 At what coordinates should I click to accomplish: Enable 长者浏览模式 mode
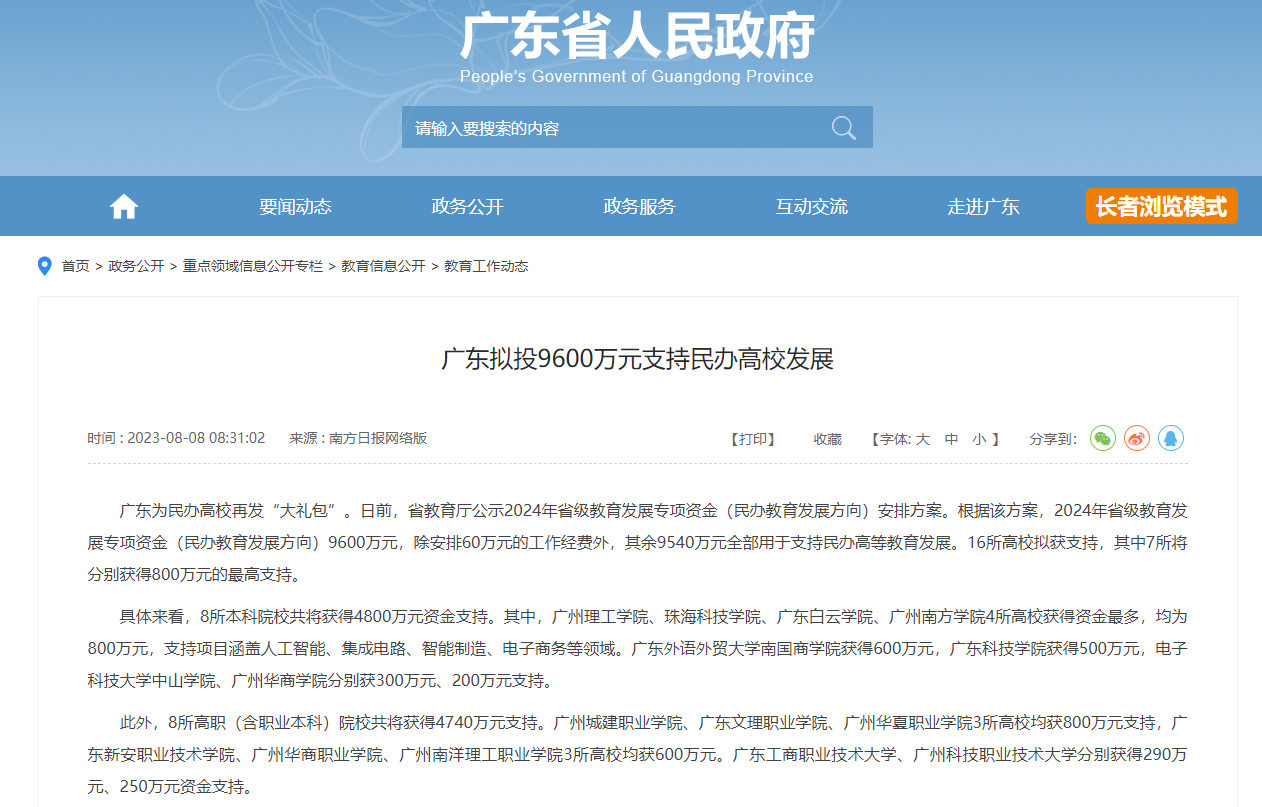point(1161,207)
